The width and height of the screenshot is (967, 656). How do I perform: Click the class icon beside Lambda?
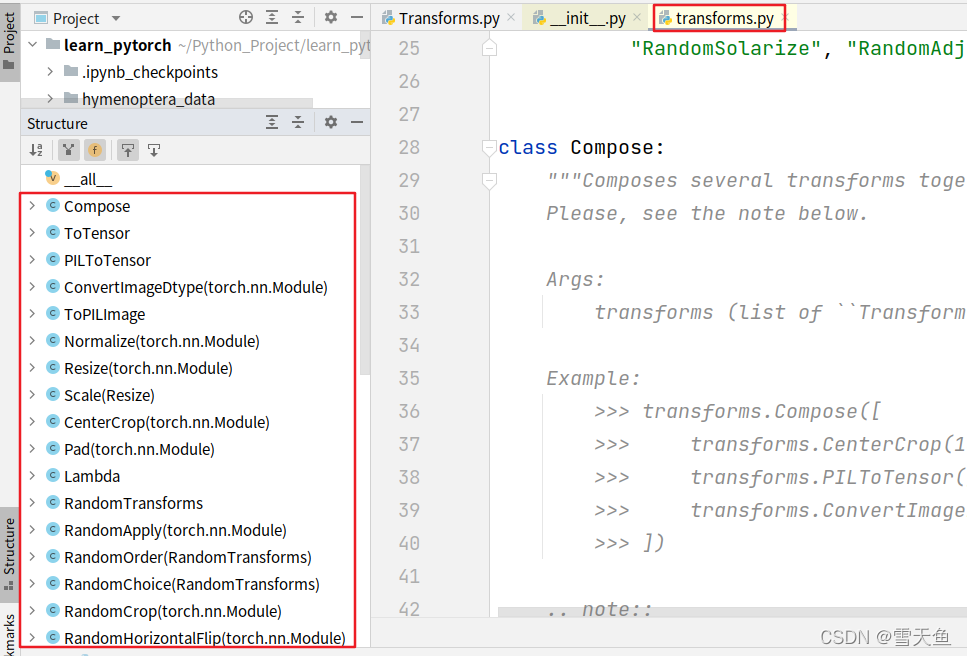pos(53,475)
